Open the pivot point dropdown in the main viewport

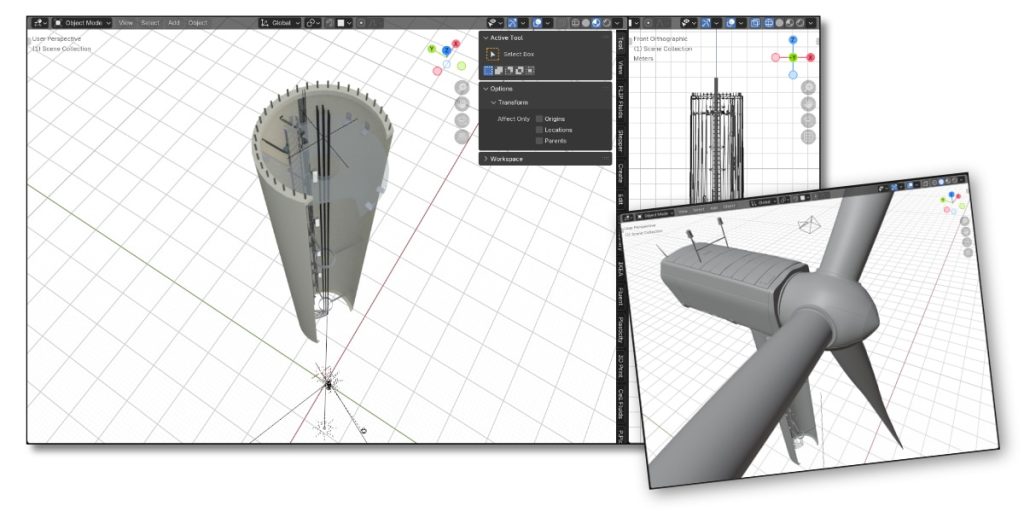[313, 23]
